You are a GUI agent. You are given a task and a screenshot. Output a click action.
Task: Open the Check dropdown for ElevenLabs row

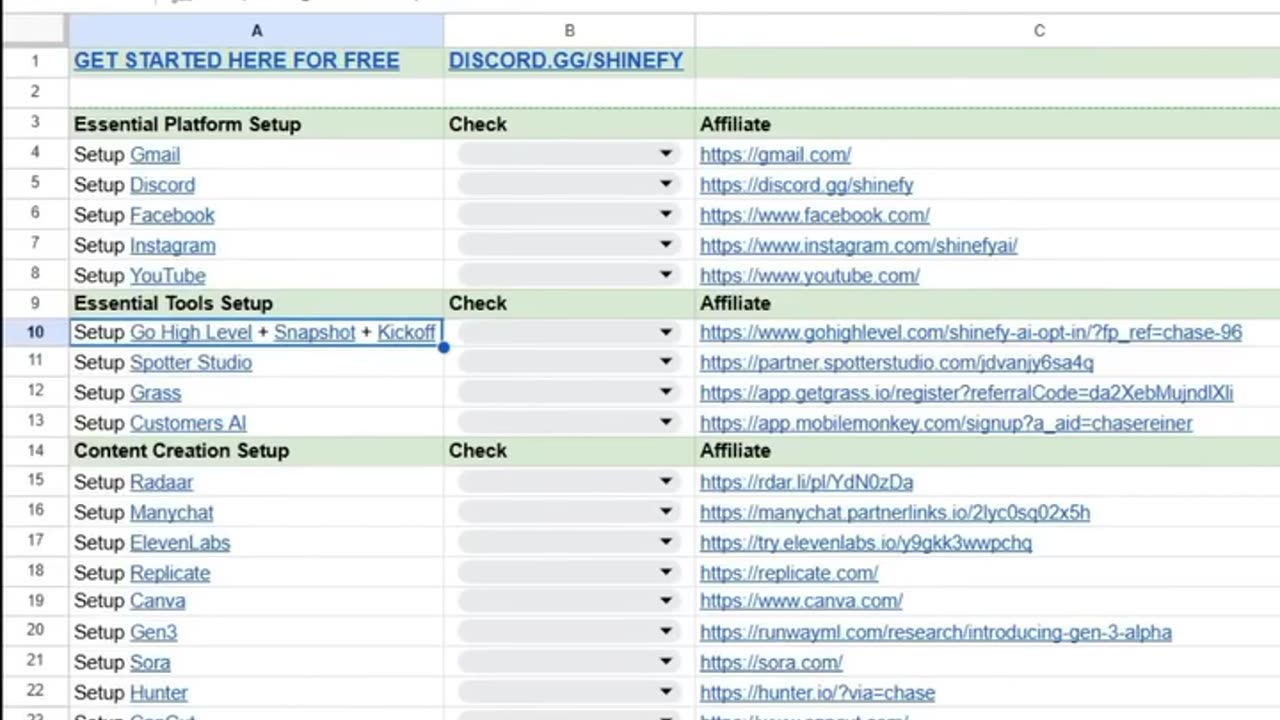pos(567,541)
